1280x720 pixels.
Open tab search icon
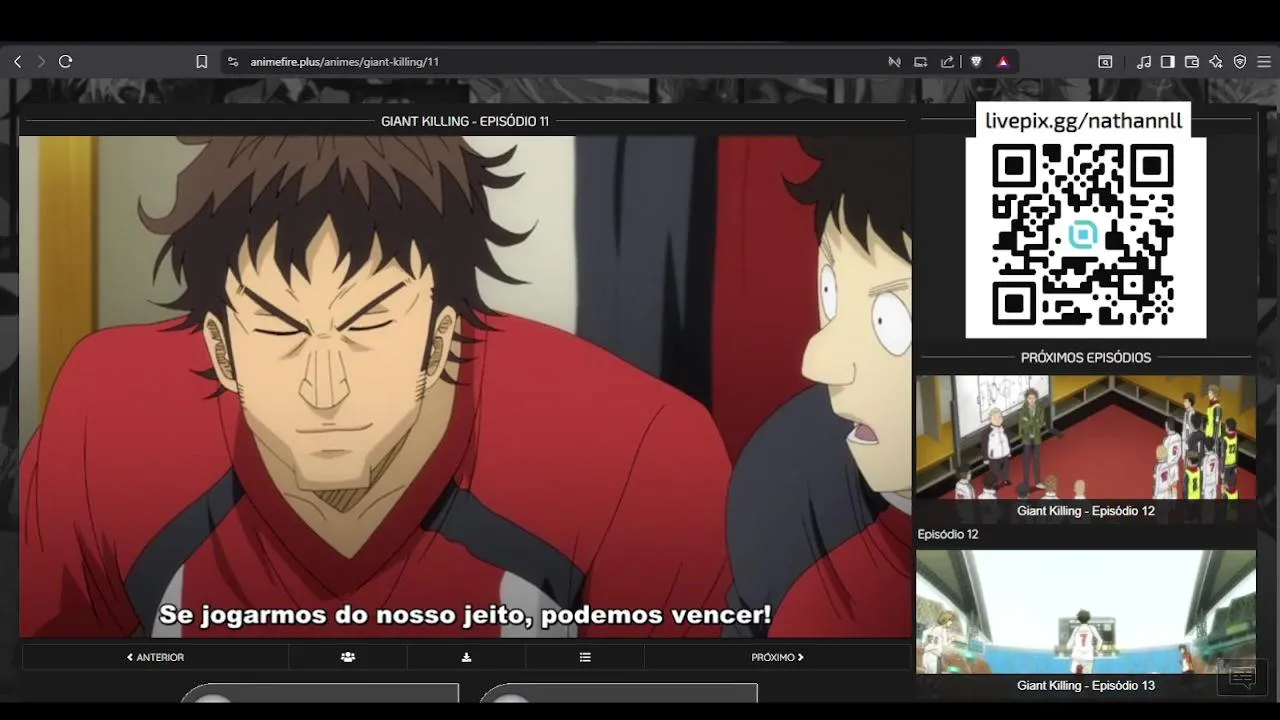[1105, 62]
